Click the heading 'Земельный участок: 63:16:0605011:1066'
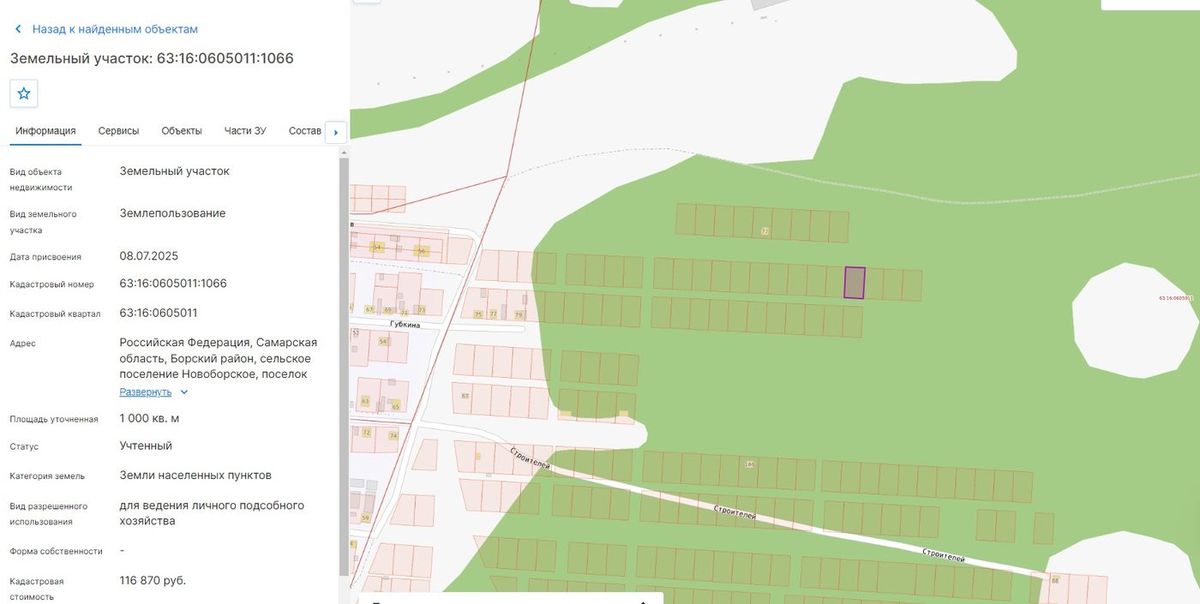This screenshot has height=604, width=1200. pos(152,58)
